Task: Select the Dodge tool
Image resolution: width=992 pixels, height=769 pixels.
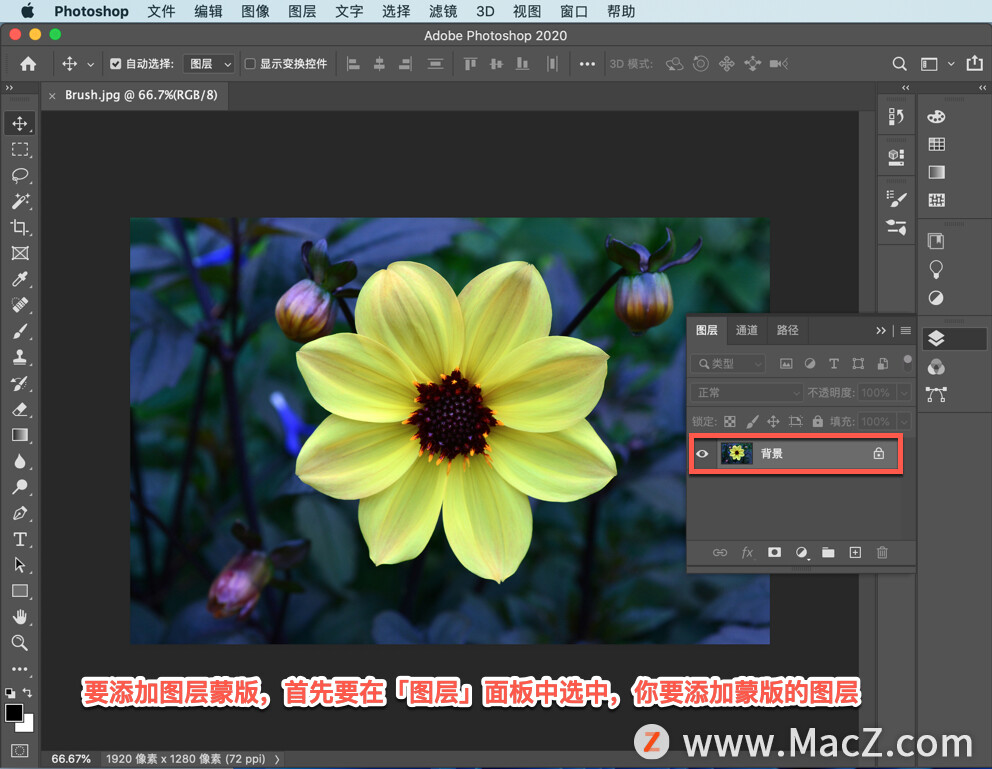Action: point(20,487)
